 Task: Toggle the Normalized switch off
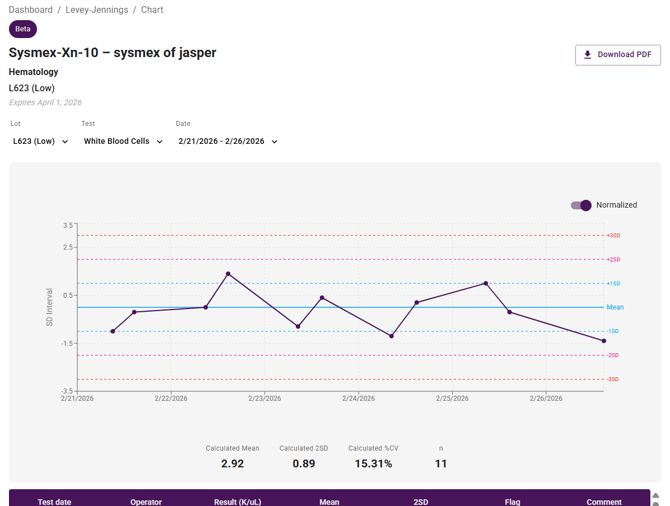point(581,205)
